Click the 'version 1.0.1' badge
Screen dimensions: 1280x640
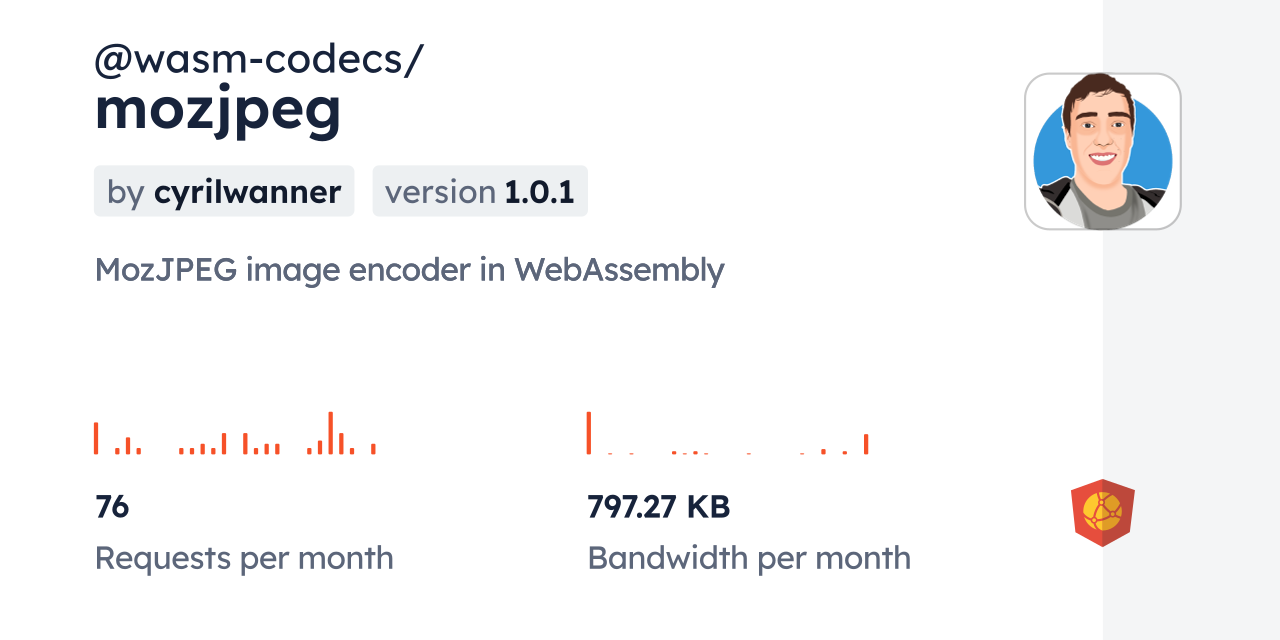coord(480,191)
